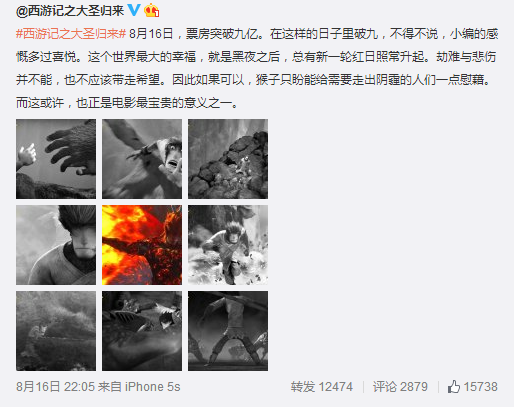The width and height of the screenshot is (515, 407).
Task: Open the rocky cliff thumbnail
Action: coord(228,159)
